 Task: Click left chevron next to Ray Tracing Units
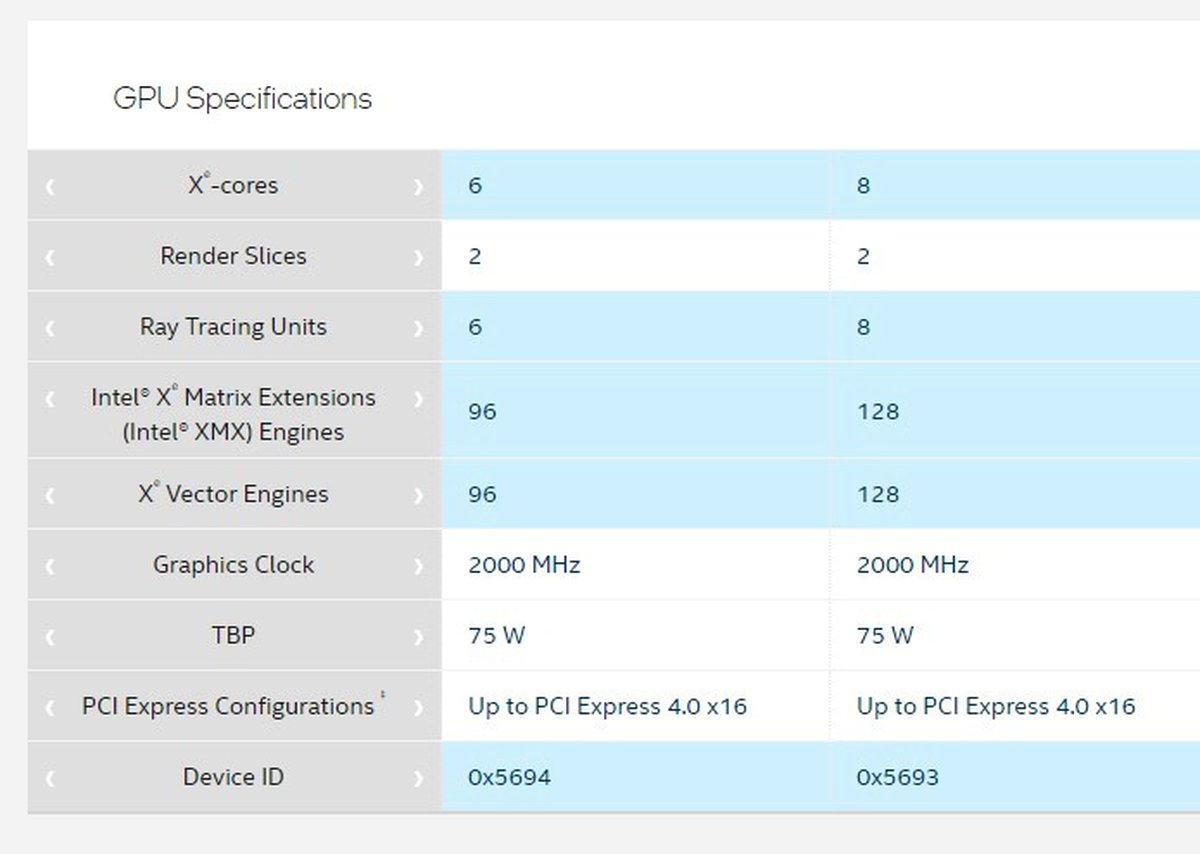point(50,328)
